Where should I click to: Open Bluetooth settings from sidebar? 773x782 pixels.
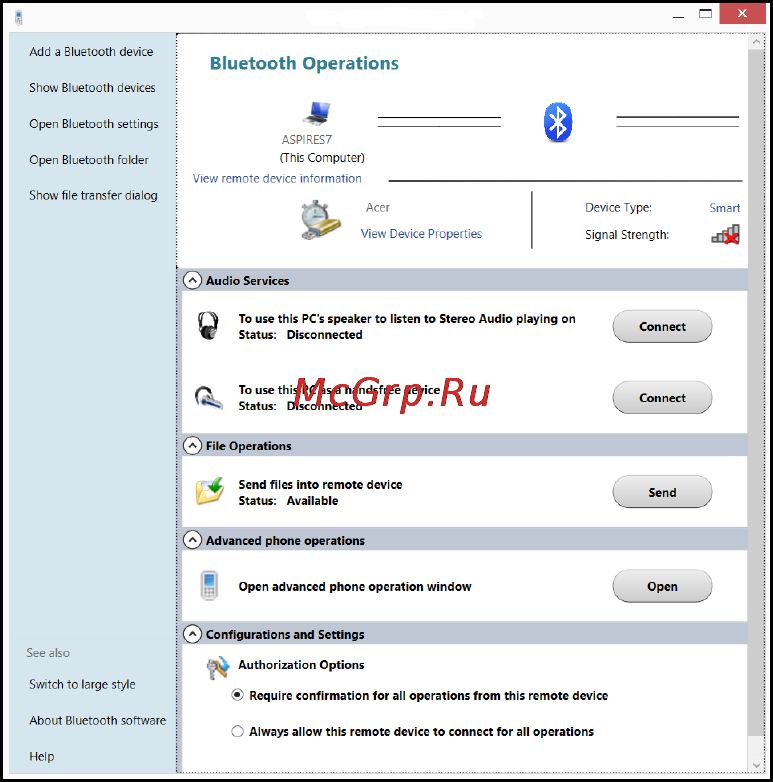(94, 124)
